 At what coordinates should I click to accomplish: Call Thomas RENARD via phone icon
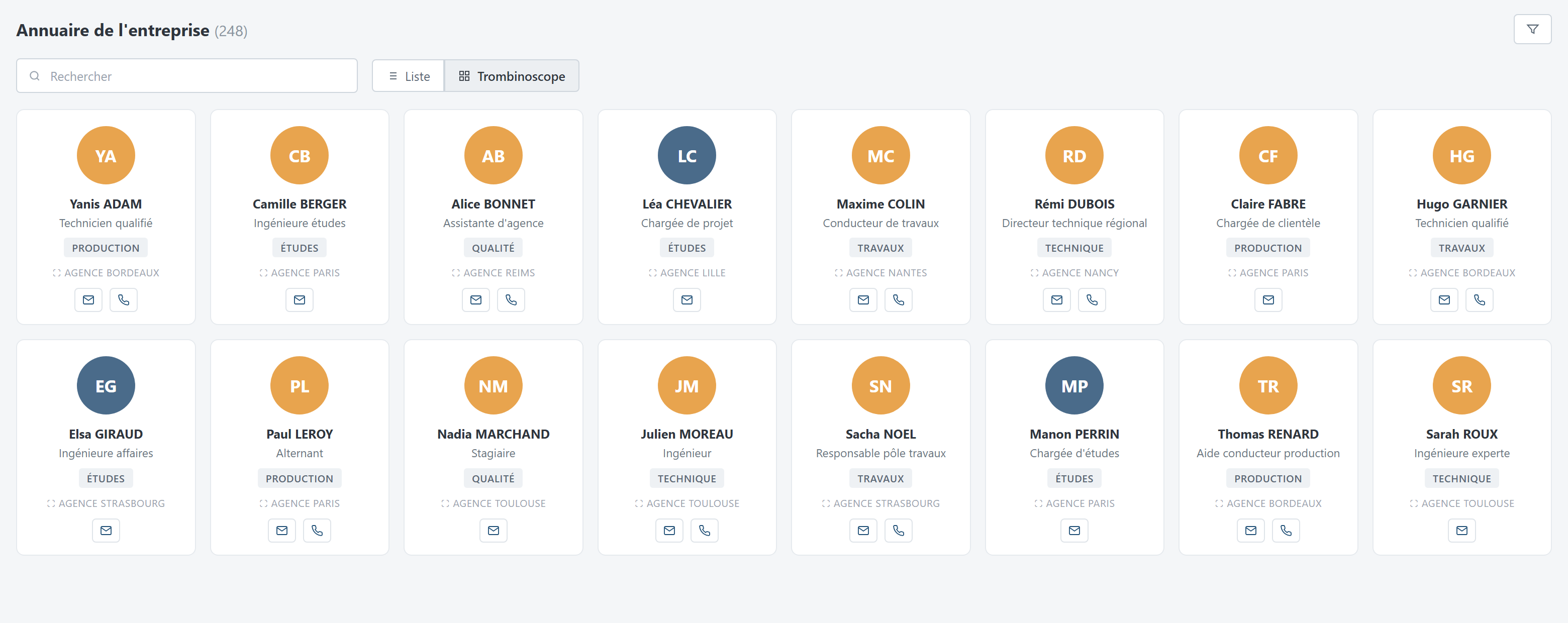click(x=1286, y=531)
